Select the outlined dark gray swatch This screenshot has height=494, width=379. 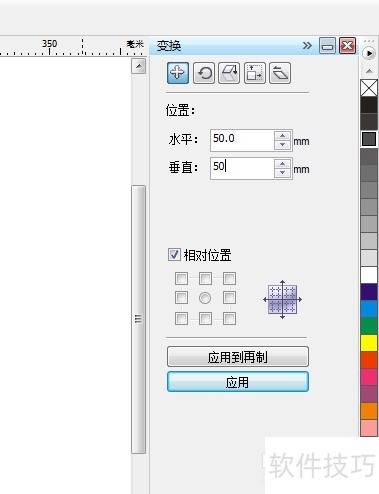pos(369,139)
